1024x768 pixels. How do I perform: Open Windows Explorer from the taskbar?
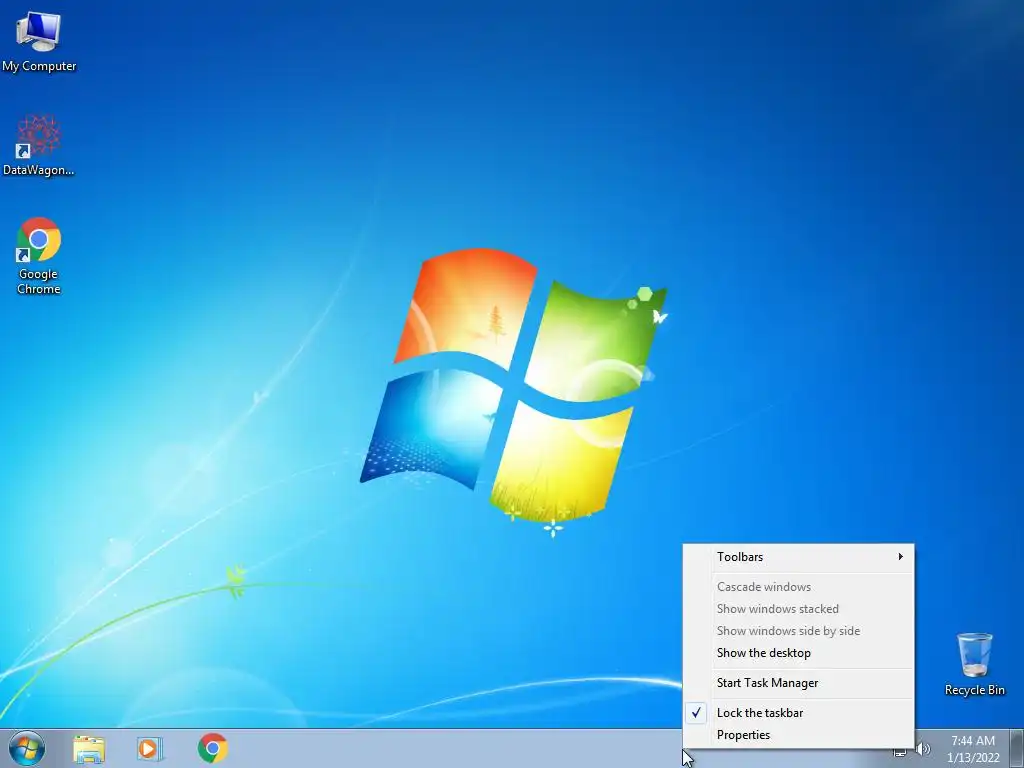pyautogui.click(x=89, y=749)
